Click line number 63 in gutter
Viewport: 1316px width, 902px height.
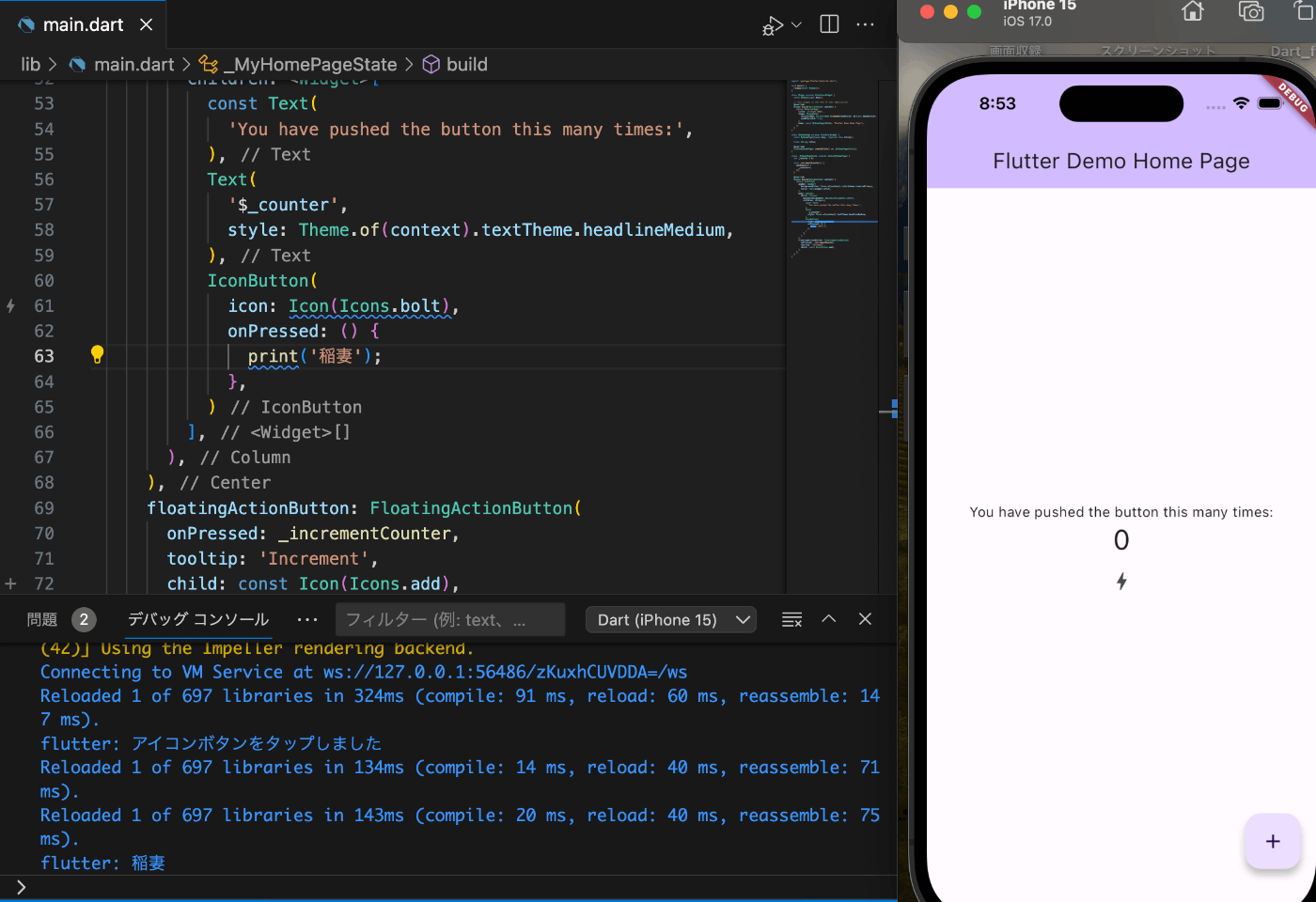tap(44, 356)
